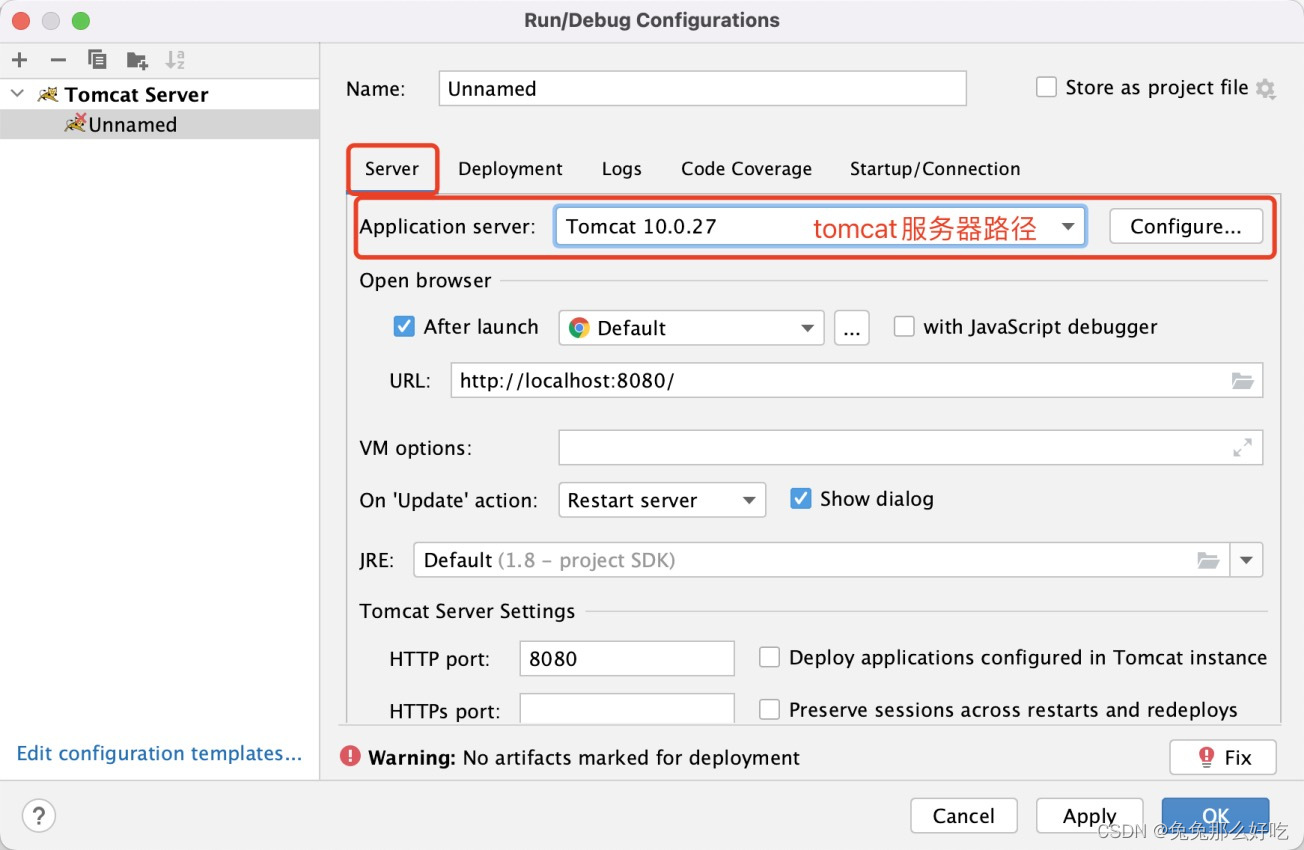Add a new configuration with plus icon
This screenshot has width=1304, height=850.
[19, 60]
